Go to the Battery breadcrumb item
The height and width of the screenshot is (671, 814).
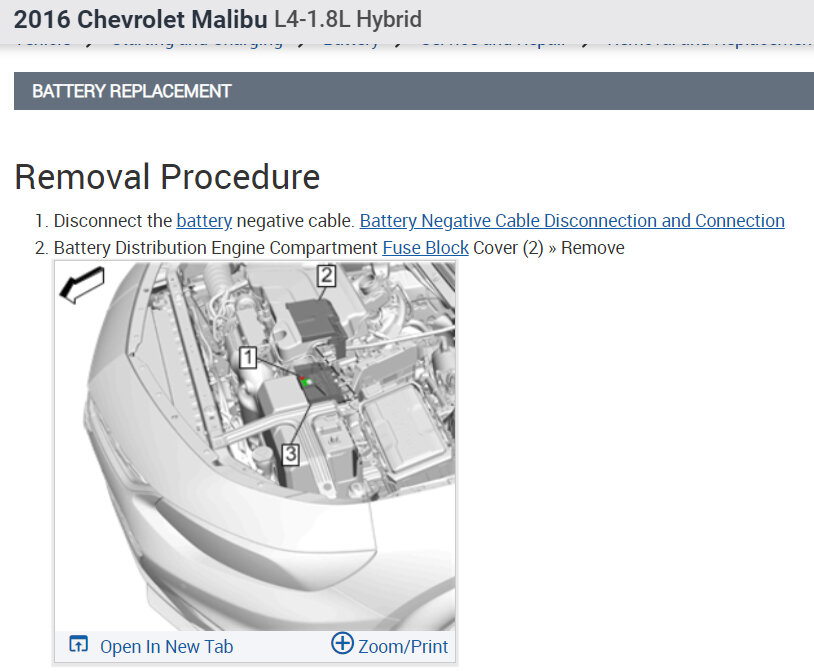coord(351,44)
